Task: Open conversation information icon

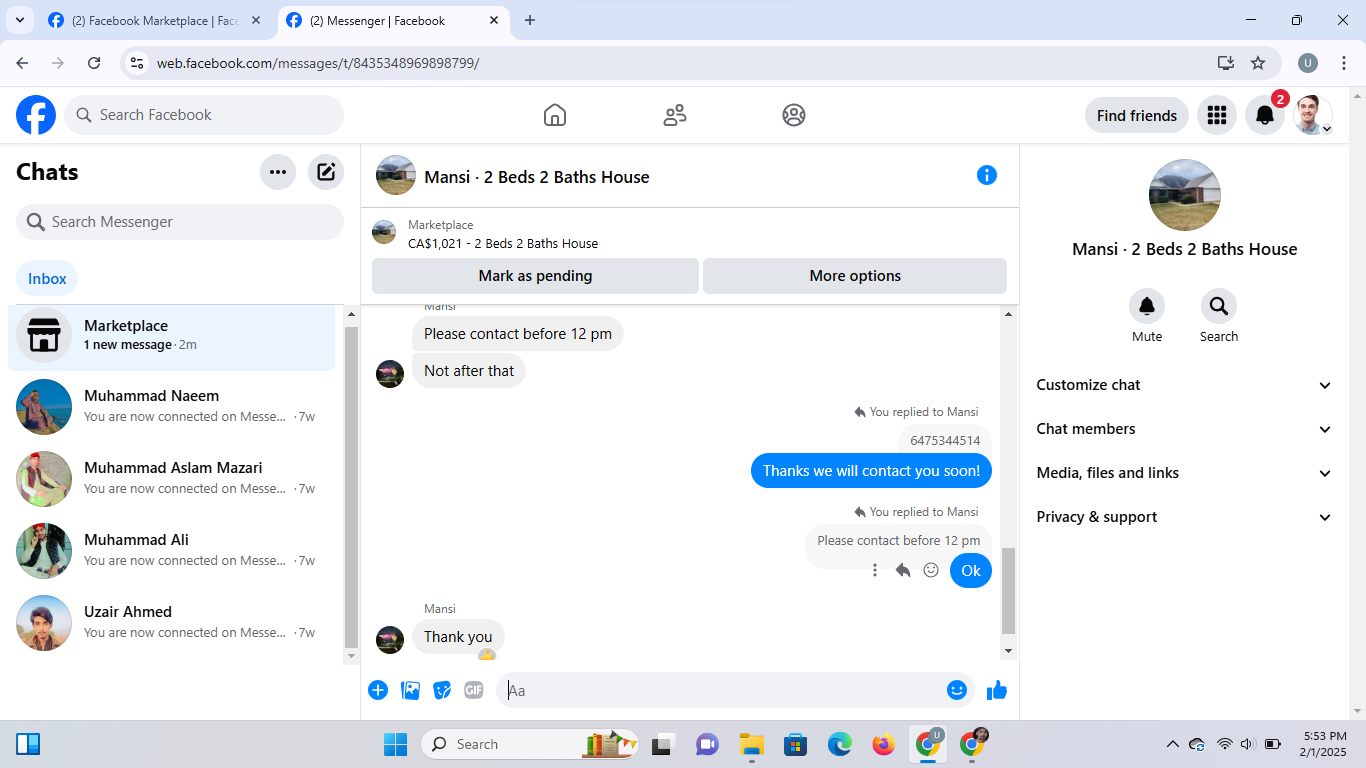Action: click(987, 175)
